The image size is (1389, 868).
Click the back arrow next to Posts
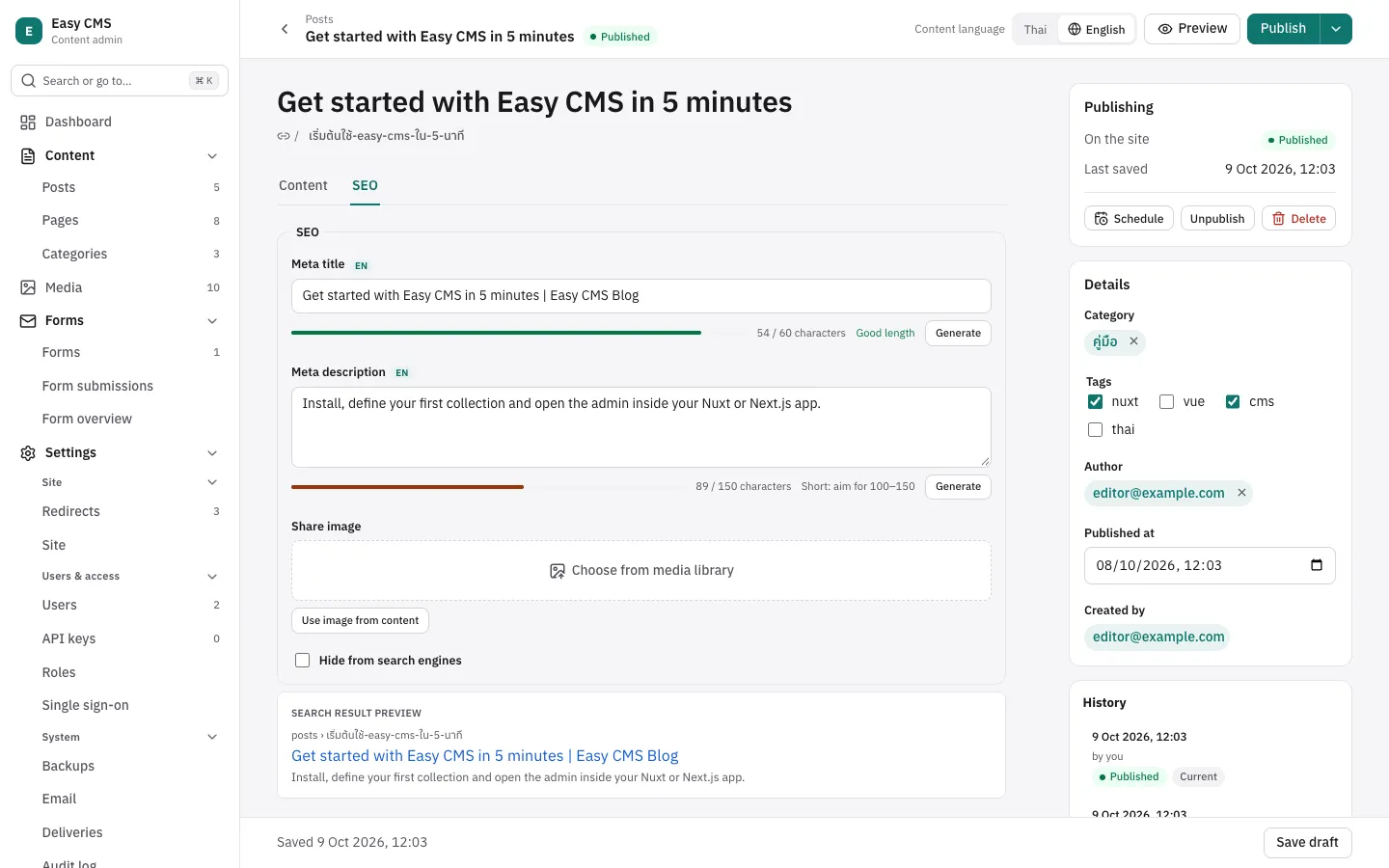(x=285, y=29)
